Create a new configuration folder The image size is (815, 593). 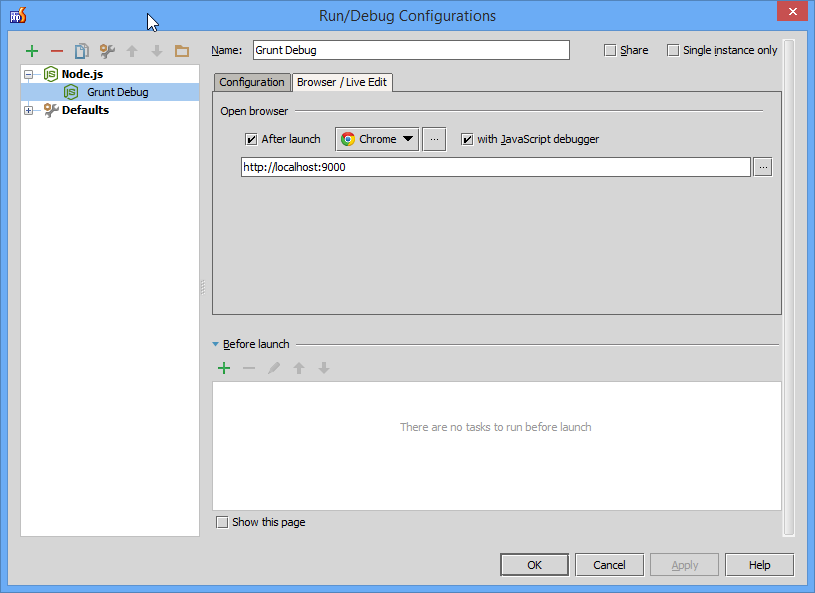click(x=182, y=51)
